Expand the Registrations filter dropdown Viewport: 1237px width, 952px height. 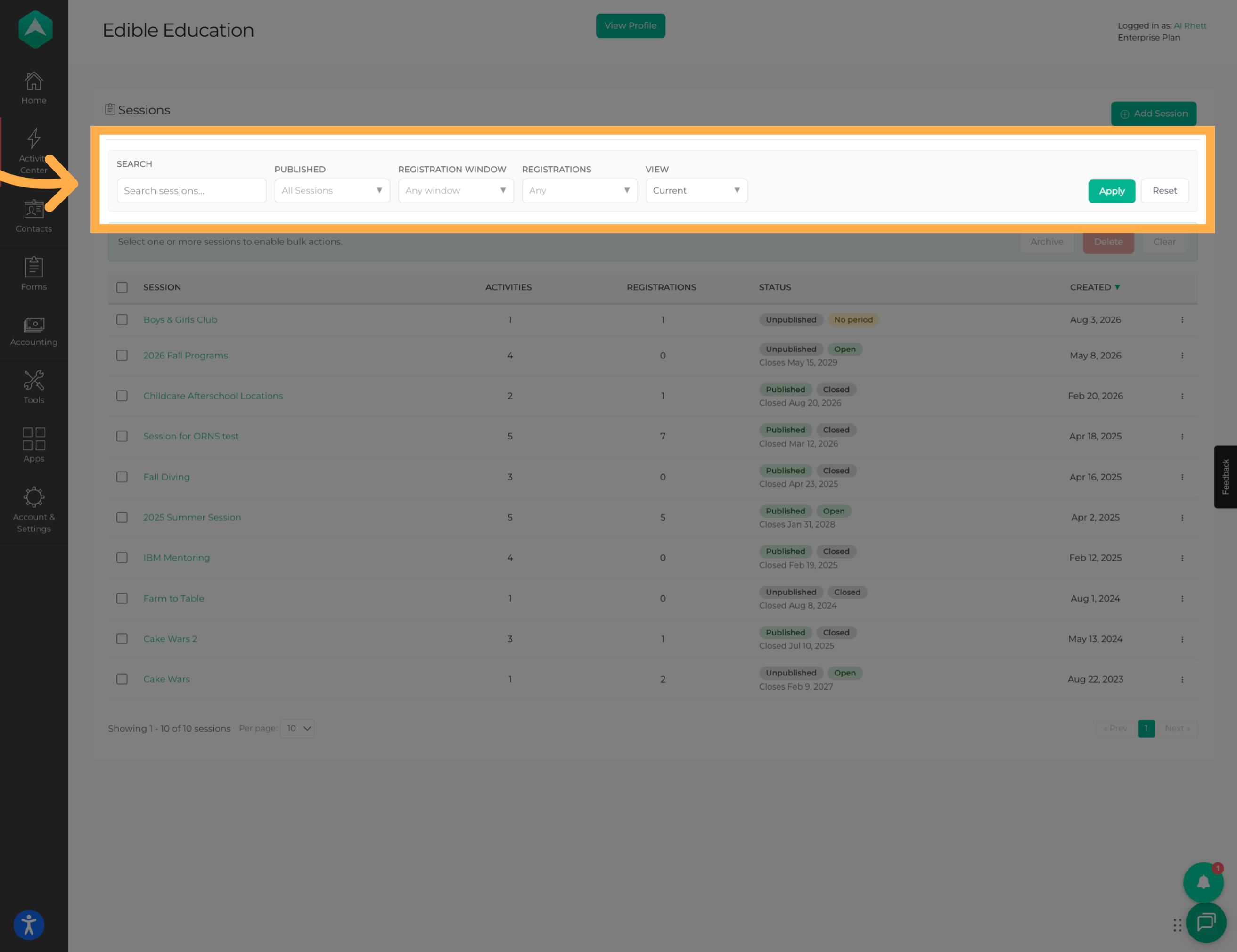pyautogui.click(x=580, y=191)
